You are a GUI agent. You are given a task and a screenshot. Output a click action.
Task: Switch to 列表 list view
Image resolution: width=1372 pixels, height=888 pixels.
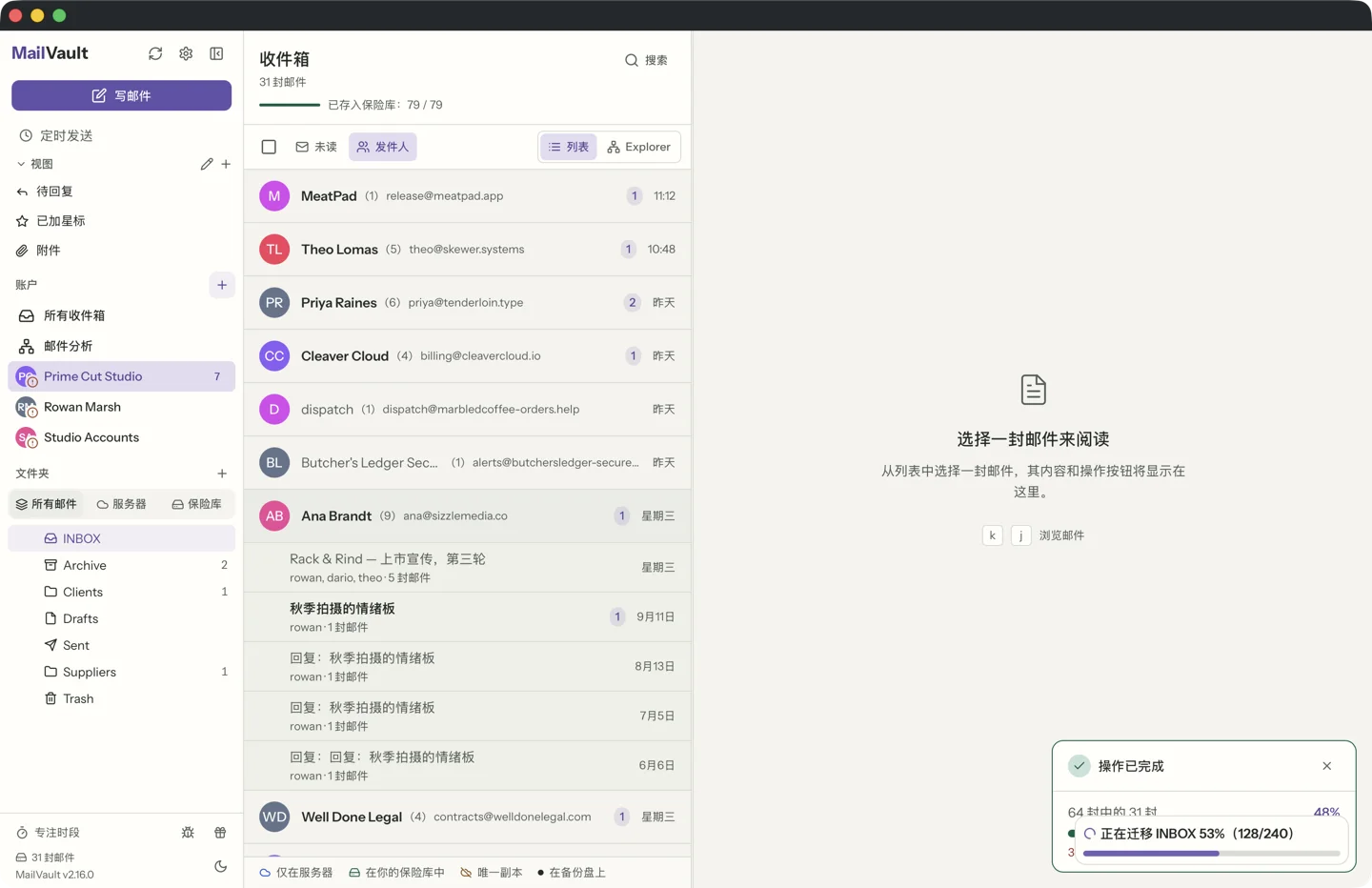pyautogui.click(x=569, y=147)
